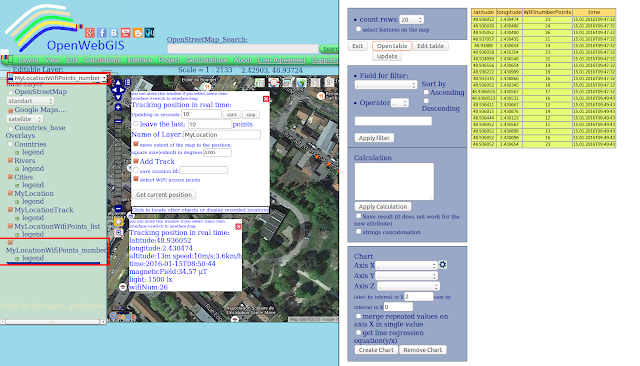The height and width of the screenshot is (366, 640).
Task: Open chart settings gear next to Axis X
Action: [443, 265]
